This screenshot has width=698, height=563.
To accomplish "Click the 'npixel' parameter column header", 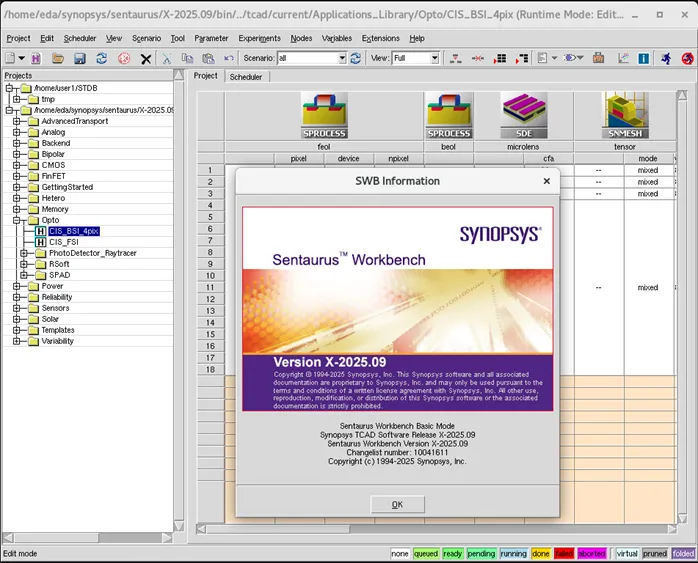I will coord(399,158).
